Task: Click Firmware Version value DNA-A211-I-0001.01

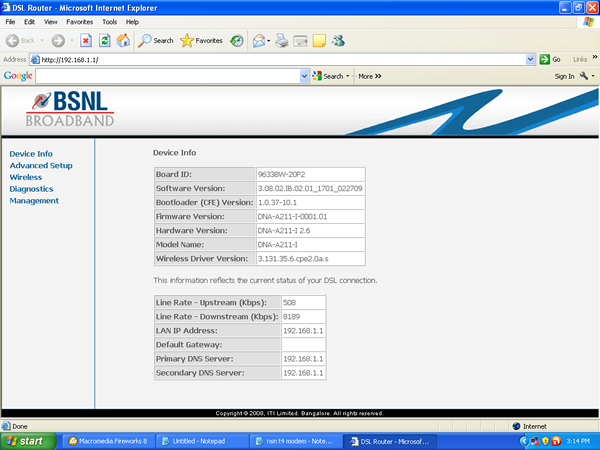Action: pos(292,217)
